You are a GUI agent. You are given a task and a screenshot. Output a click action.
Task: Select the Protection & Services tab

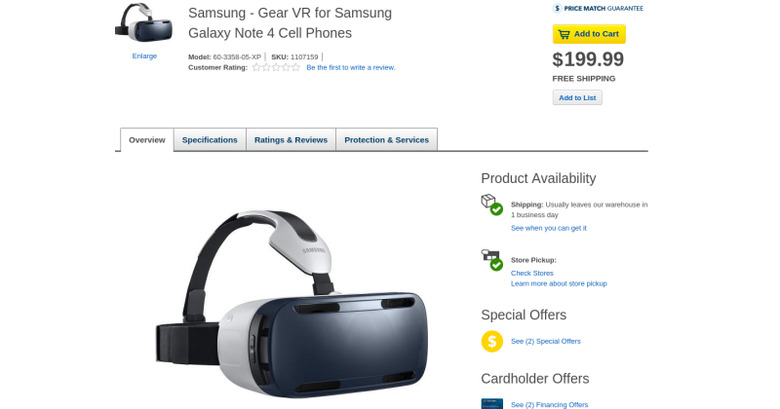(x=387, y=140)
